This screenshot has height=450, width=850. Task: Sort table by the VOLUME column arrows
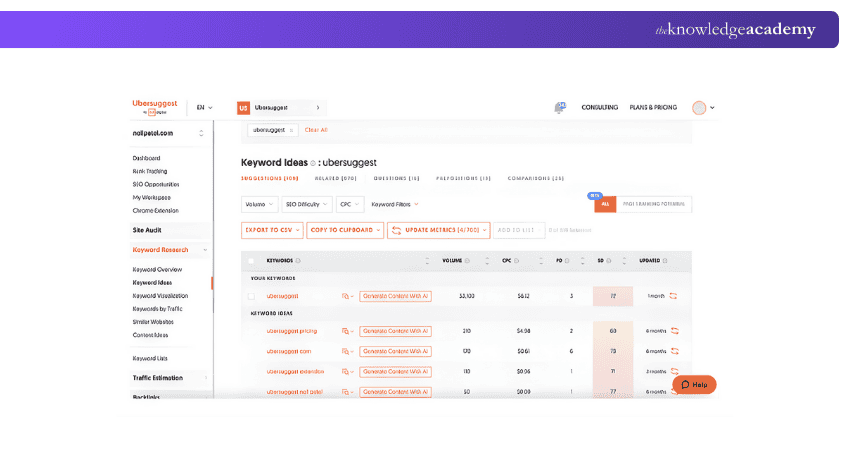pyautogui.click(x=487, y=261)
